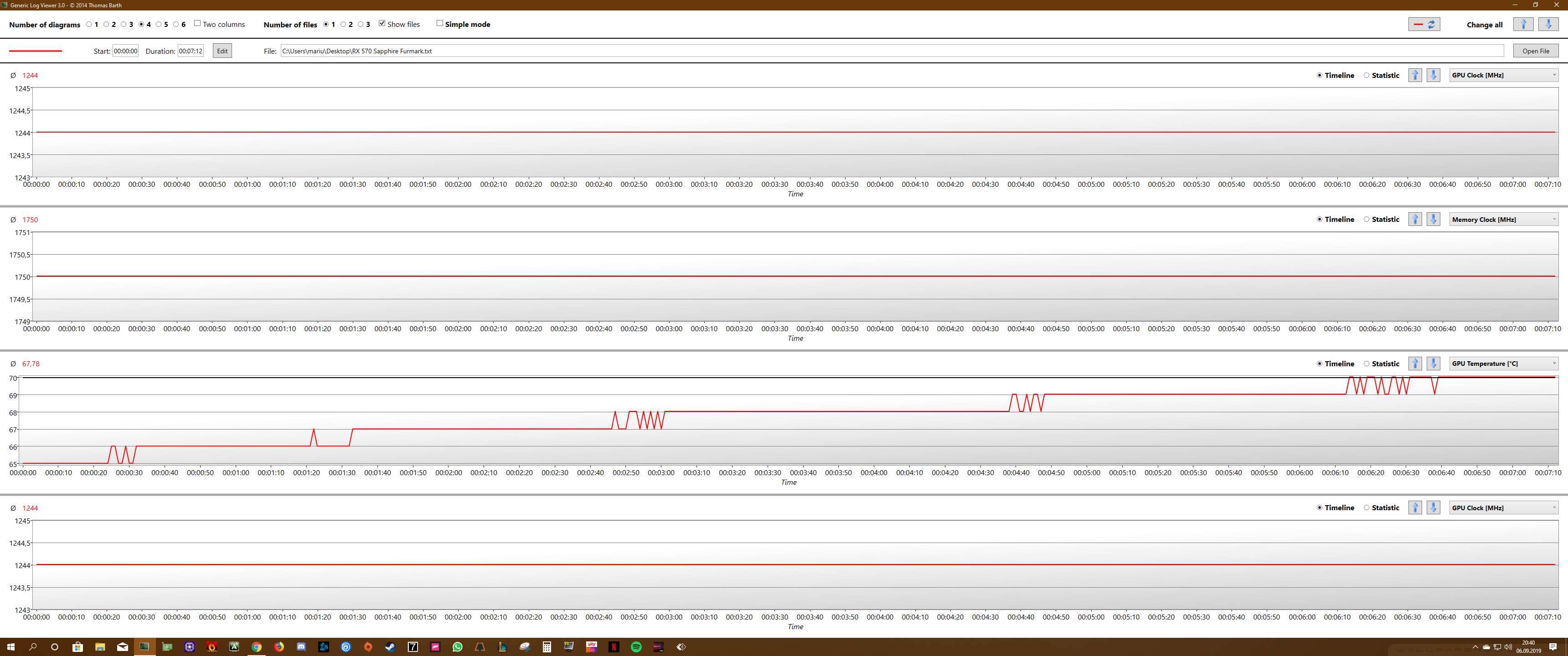Select Statistic view for GPU Temperature diagram
This screenshot has height=656, width=1568.
(1367, 364)
